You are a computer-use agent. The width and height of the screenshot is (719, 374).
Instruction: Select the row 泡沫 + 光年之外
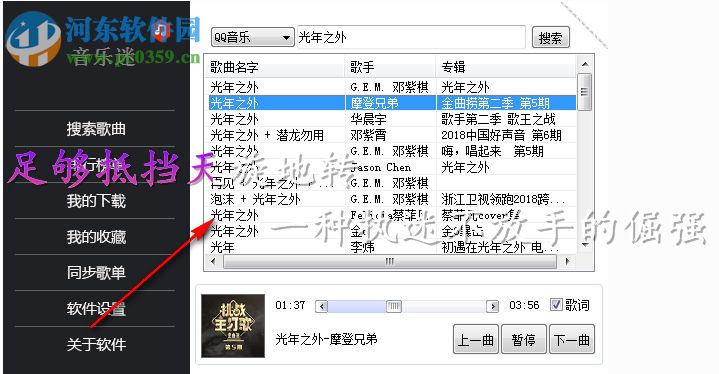pos(392,199)
